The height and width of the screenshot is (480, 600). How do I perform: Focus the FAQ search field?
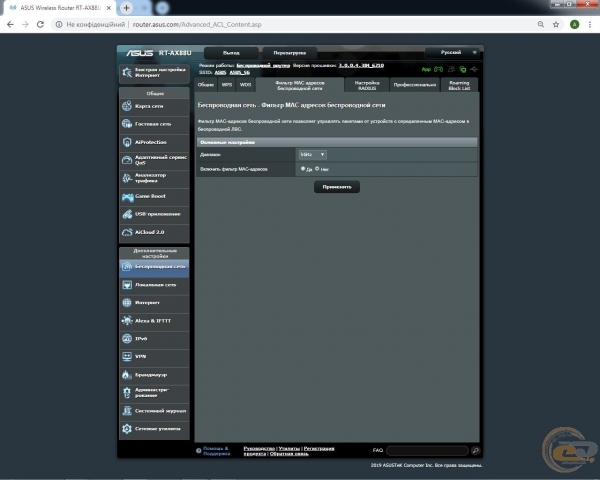(428, 451)
